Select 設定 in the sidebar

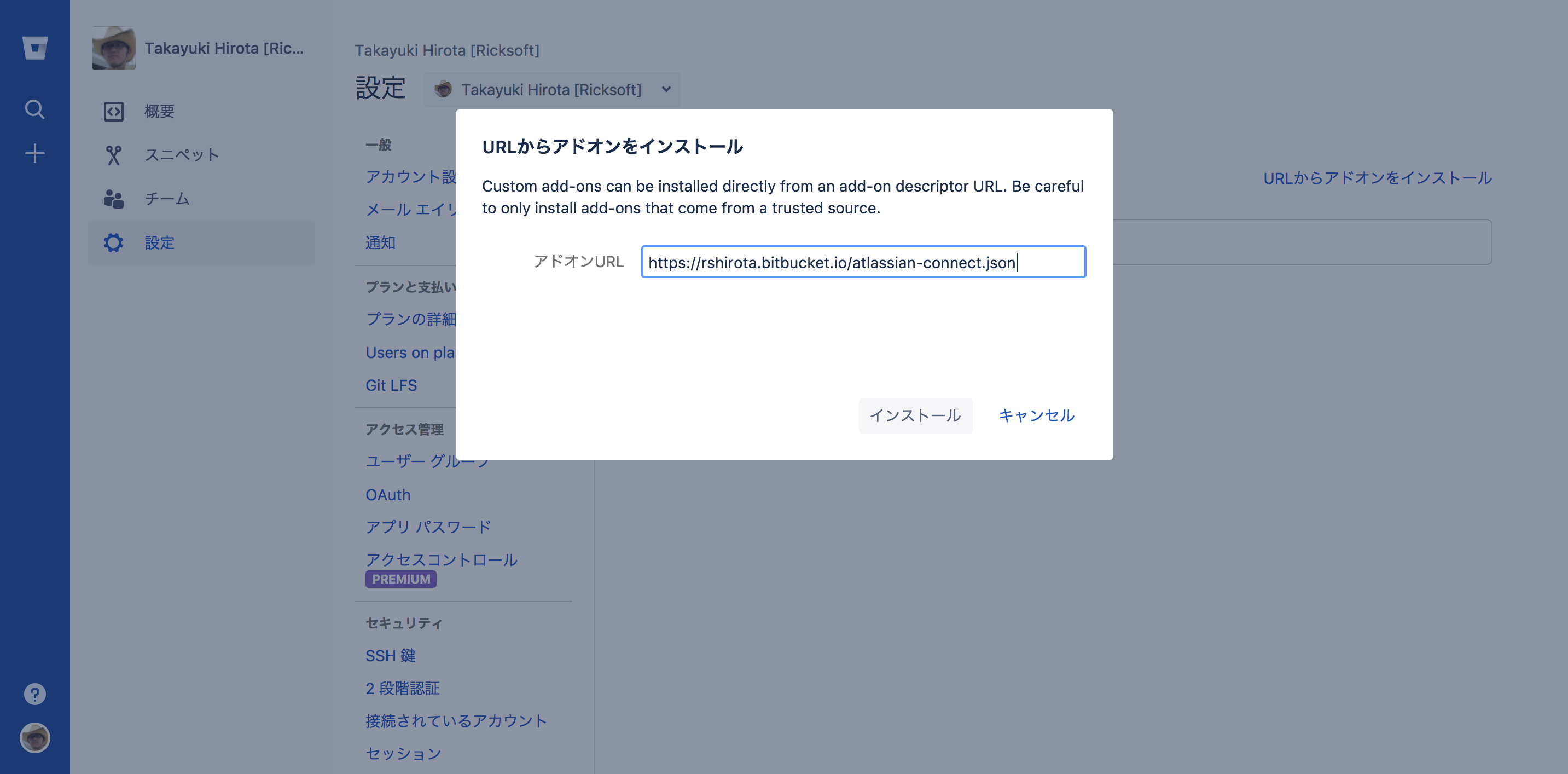[201, 243]
